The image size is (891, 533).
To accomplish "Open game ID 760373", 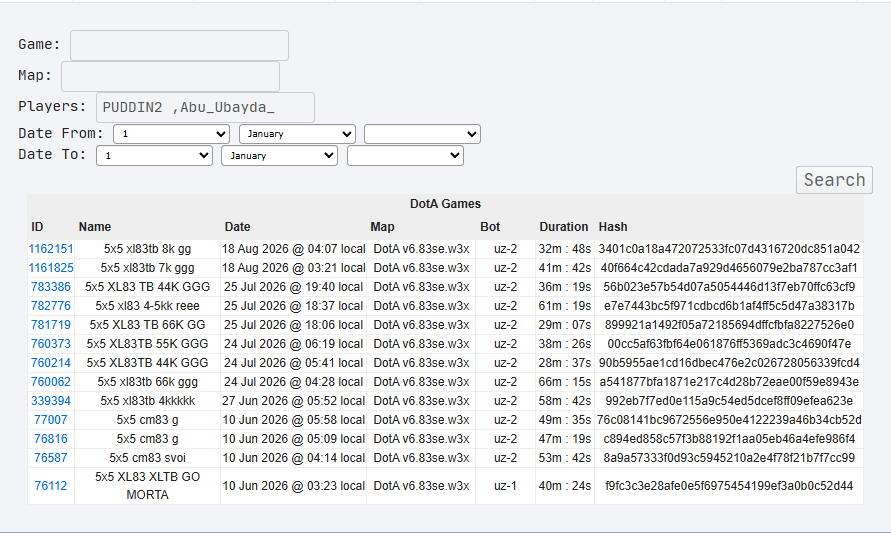I will tap(51, 344).
